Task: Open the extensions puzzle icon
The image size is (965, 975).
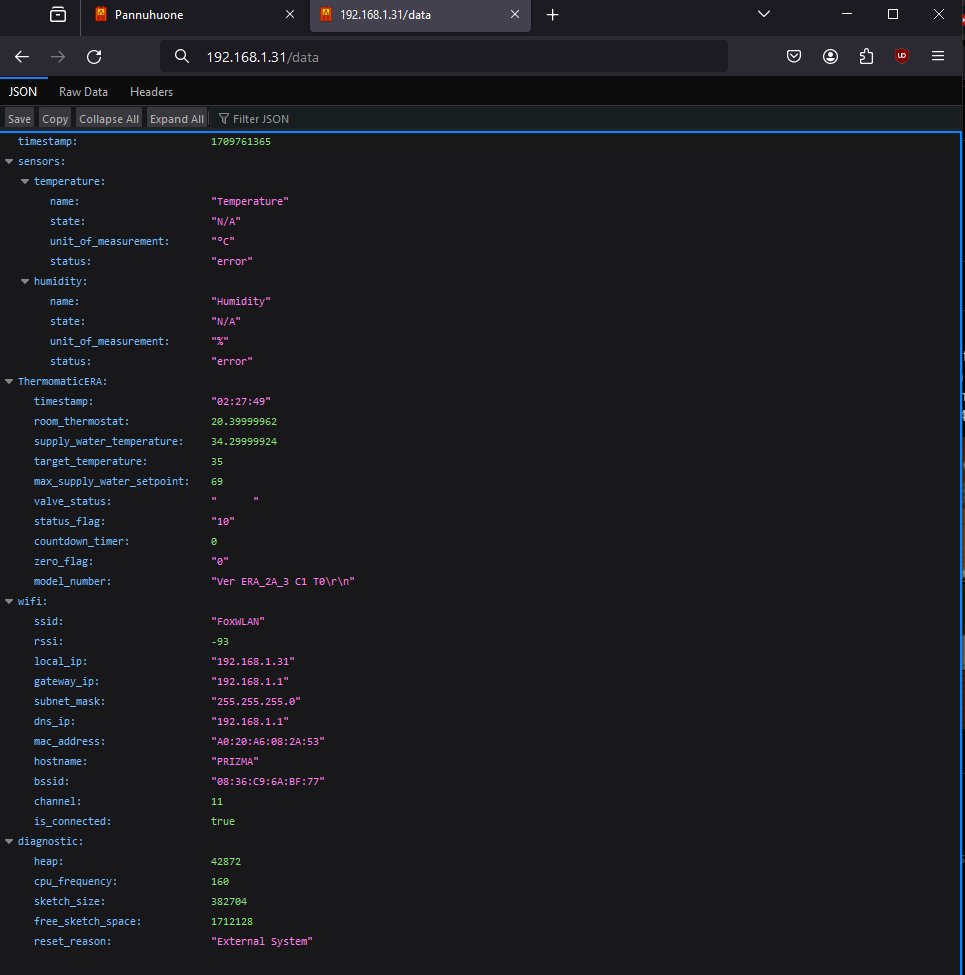Action: [x=866, y=57]
